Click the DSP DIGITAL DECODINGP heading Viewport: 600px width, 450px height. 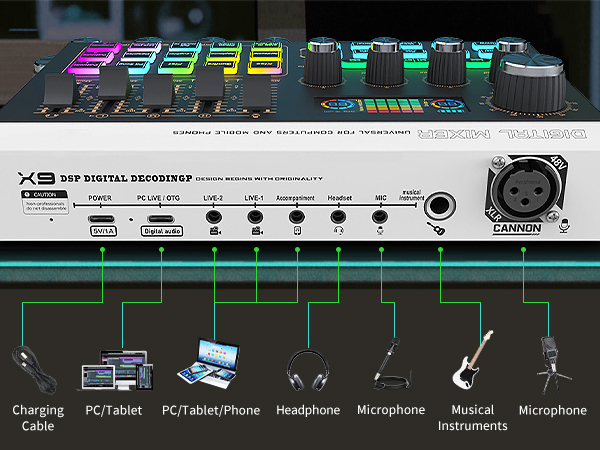click(126, 179)
